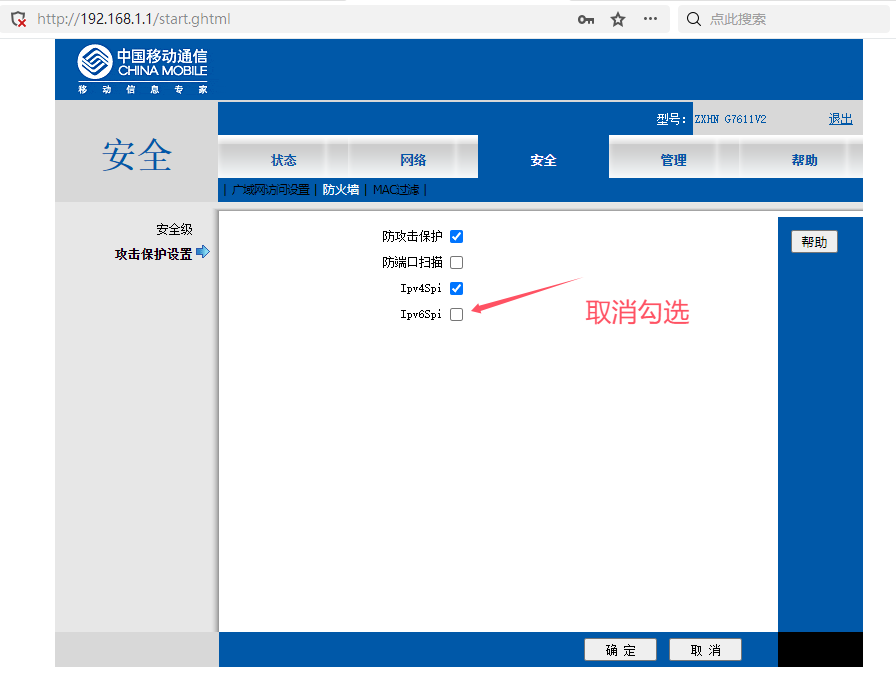Switch to the 状态 tab
The image size is (896, 676).
pos(283,160)
